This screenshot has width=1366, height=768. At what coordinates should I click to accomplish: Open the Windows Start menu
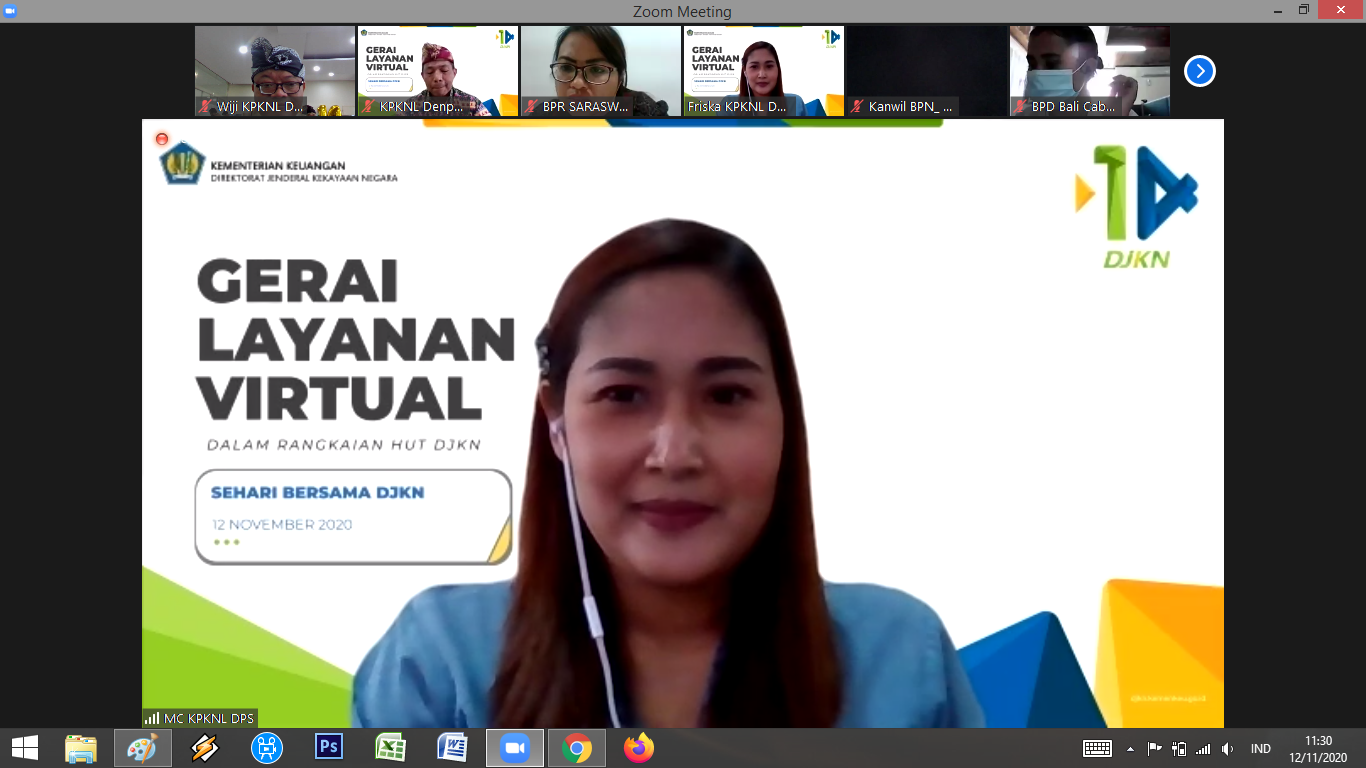tap(24, 748)
